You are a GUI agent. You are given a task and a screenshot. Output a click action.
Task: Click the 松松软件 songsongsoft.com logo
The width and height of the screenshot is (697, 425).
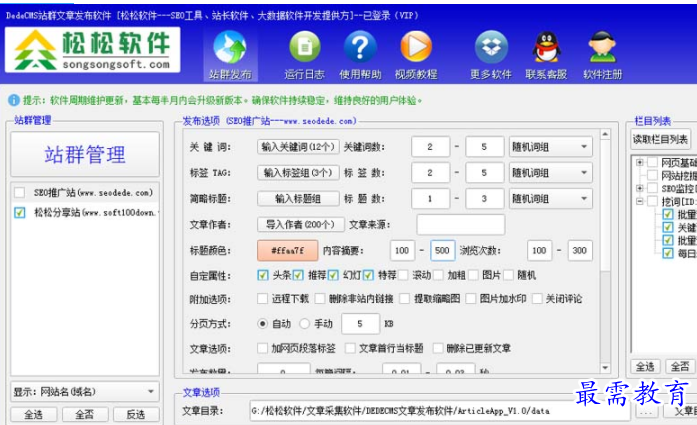click(x=92, y=50)
